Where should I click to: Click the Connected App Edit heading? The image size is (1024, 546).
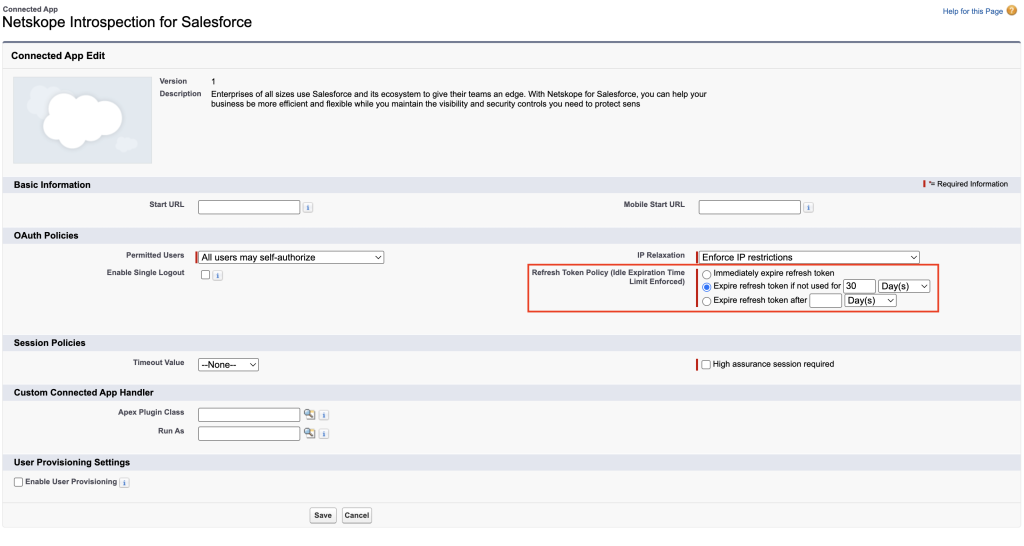pyautogui.click(x=58, y=56)
